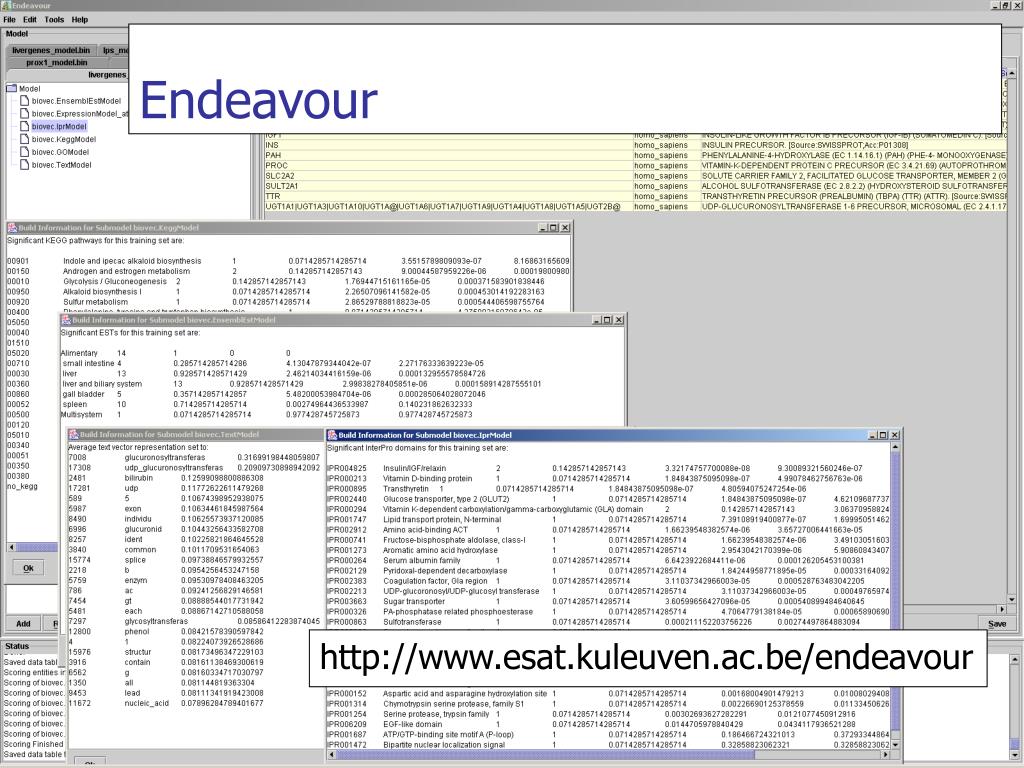The height and width of the screenshot is (768, 1024).
Task: Click the TextModel build window title icon
Action: point(73,434)
